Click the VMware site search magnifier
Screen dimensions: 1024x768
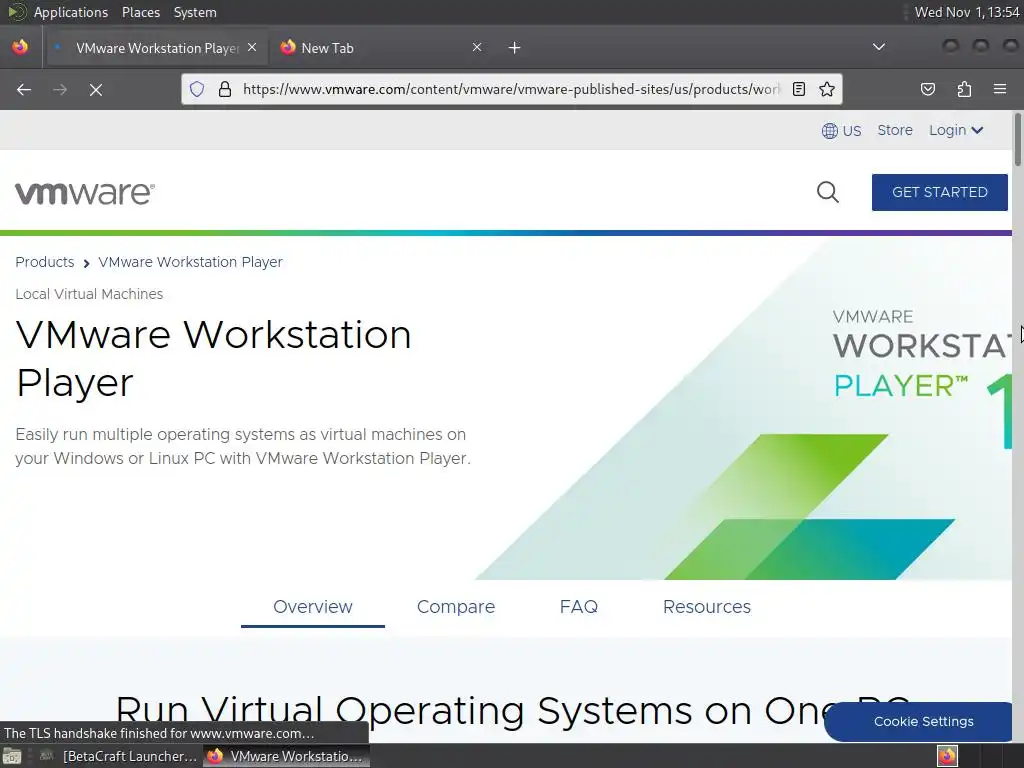[827, 192]
